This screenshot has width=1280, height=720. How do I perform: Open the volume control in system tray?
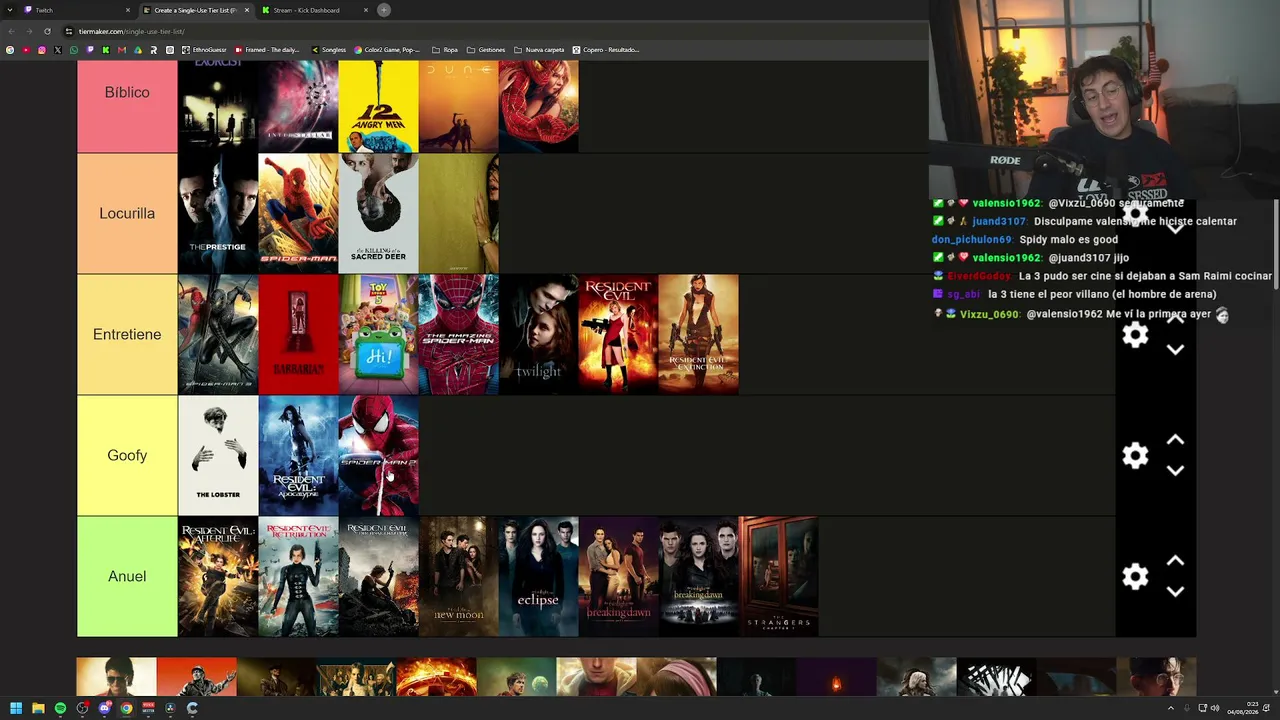[1215, 708]
